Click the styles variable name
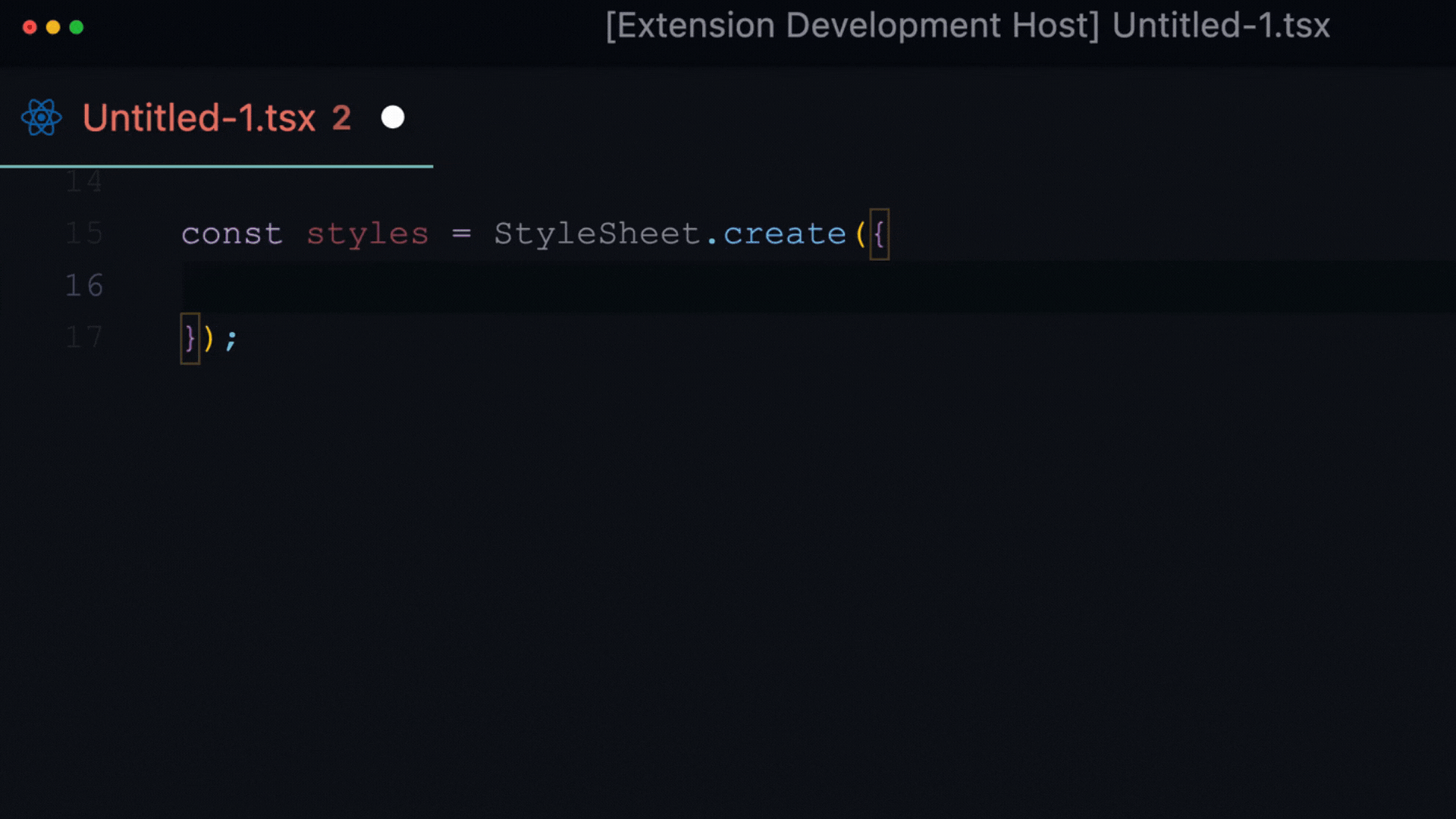Screen dimensions: 1456x819 (x=367, y=234)
